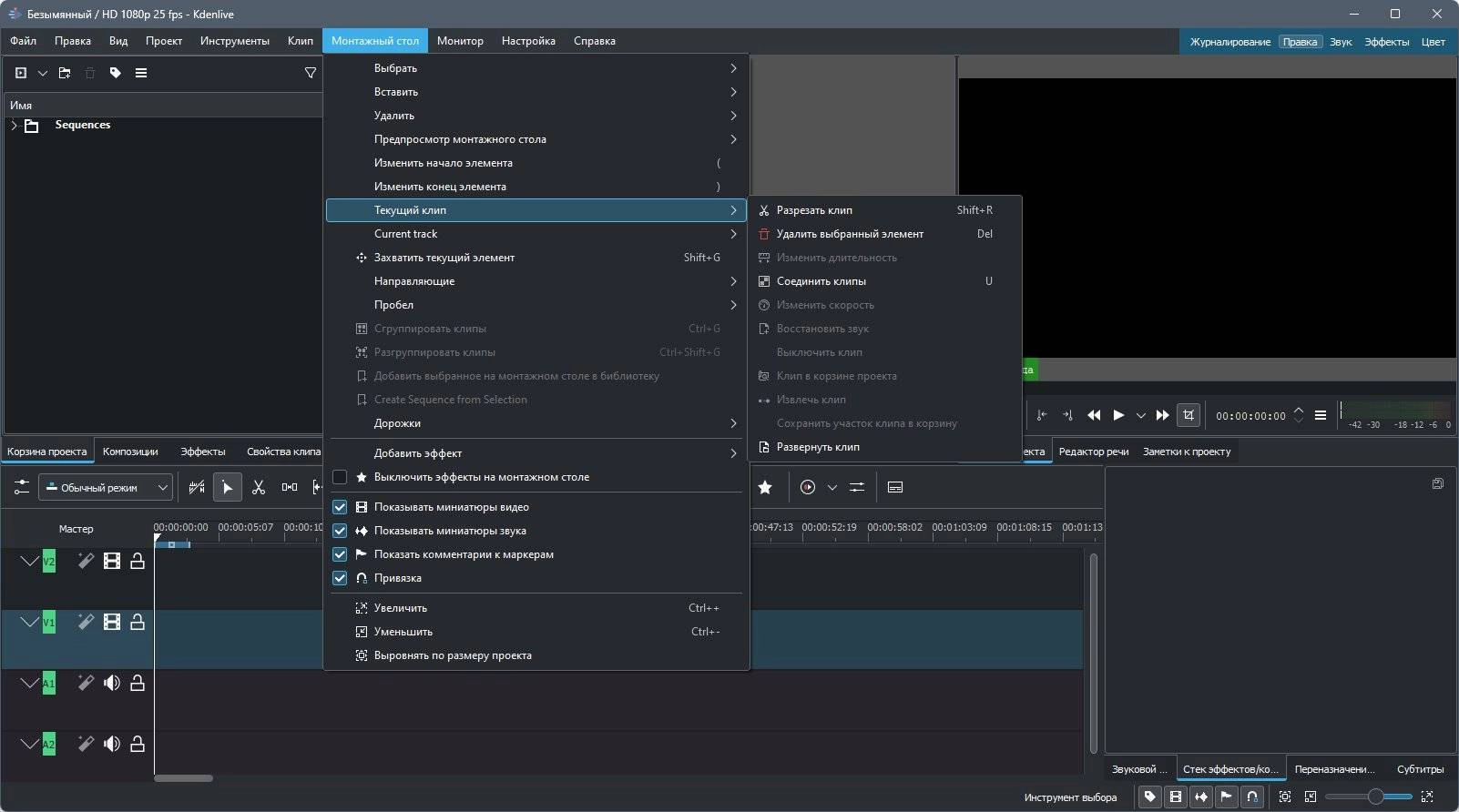Click Захватить текущий элемент menu entry
The height and width of the screenshot is (812, 1459).
point(536,258)
